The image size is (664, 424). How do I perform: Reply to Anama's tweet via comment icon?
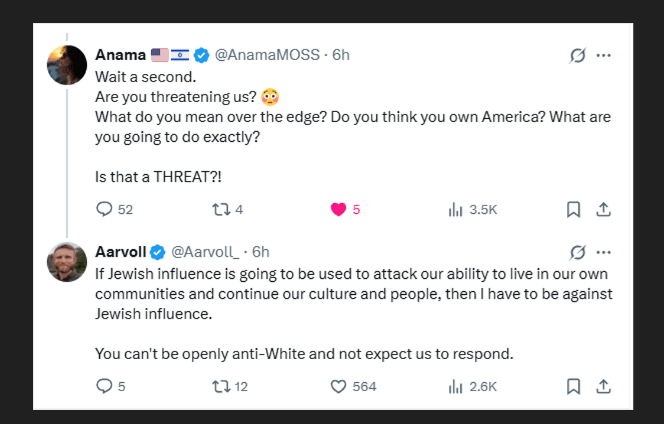tap(104, 209)
